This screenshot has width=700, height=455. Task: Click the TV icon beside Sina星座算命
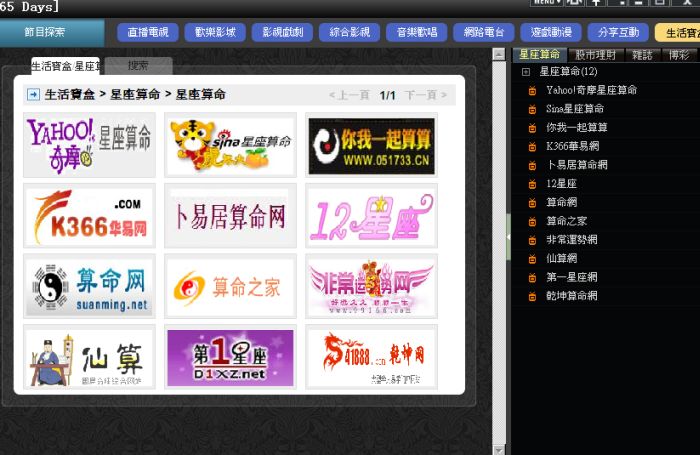pos(532,109)
